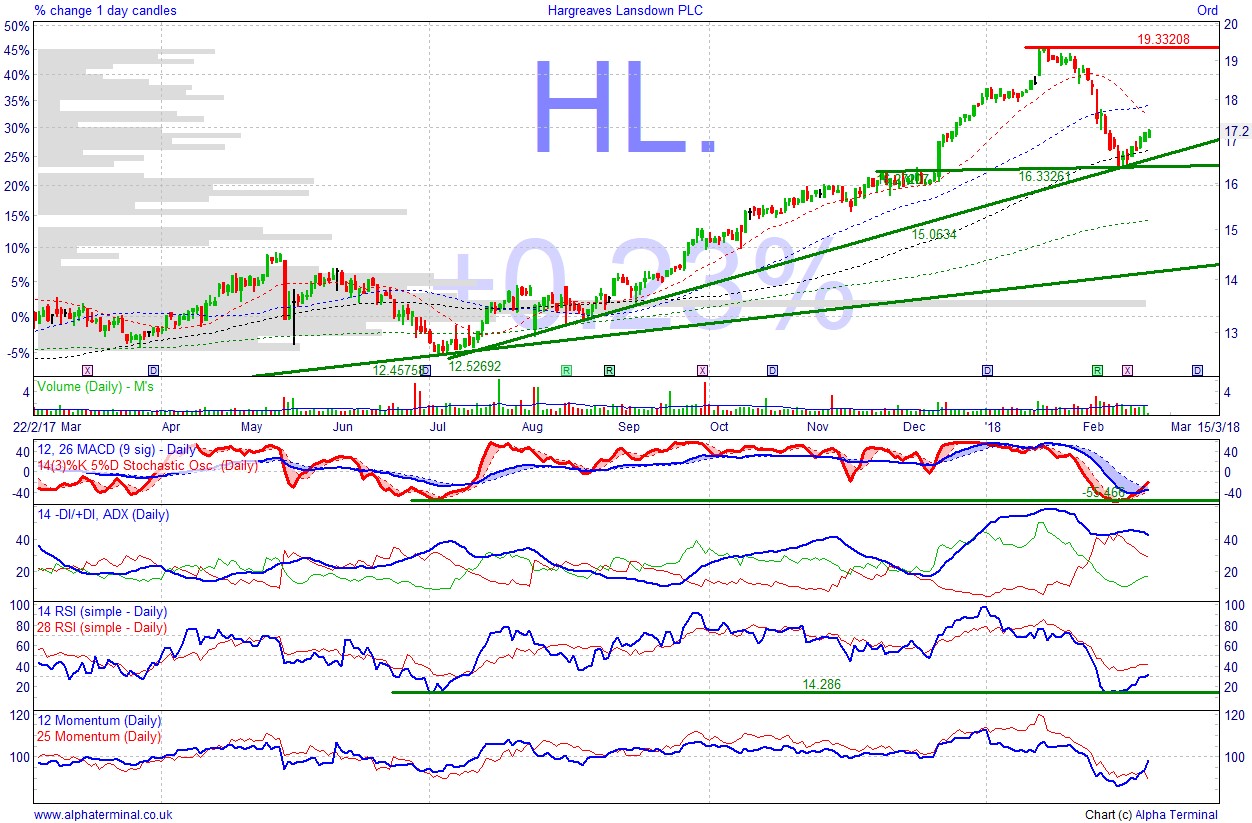Viewport: 1252px width, 823px height.
Task: Click the dark green R marker before September
Action: [x=608, y=370]
